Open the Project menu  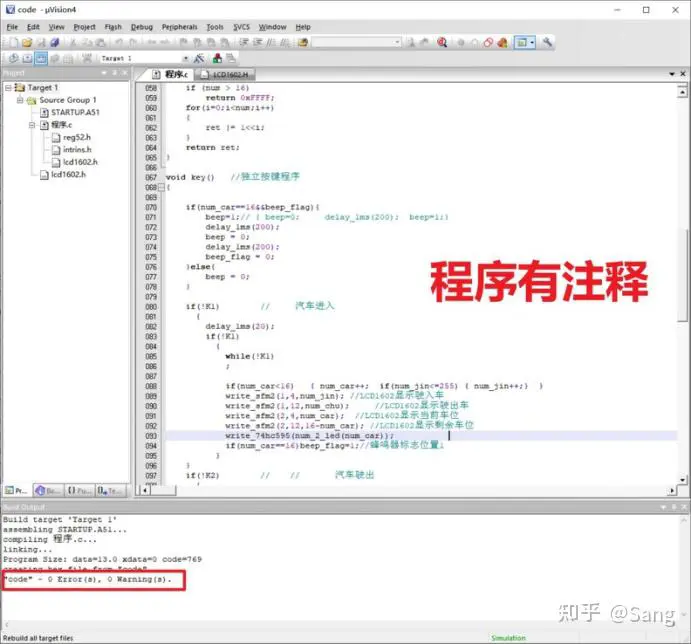click(x=84, y=27)
